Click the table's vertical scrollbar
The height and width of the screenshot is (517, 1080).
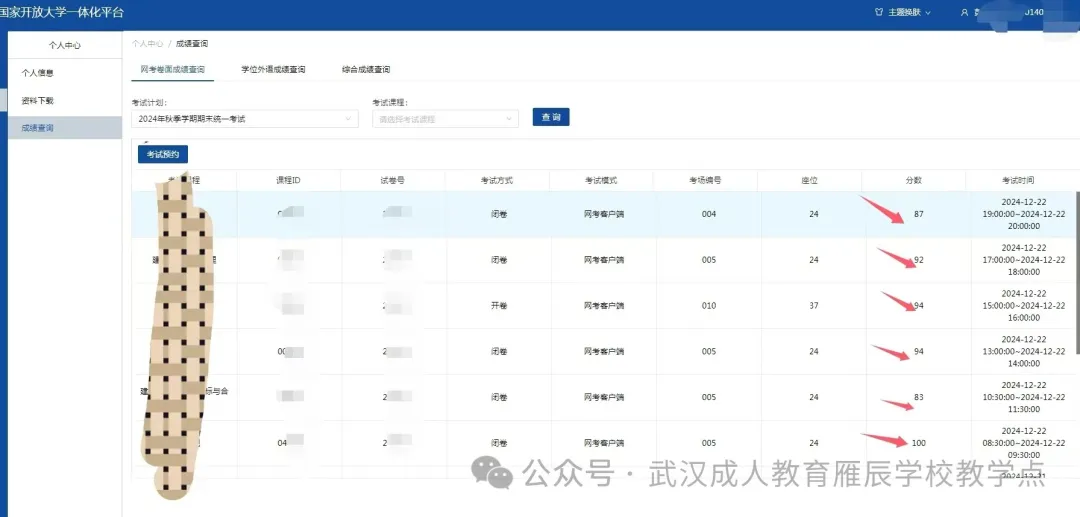1076,270
